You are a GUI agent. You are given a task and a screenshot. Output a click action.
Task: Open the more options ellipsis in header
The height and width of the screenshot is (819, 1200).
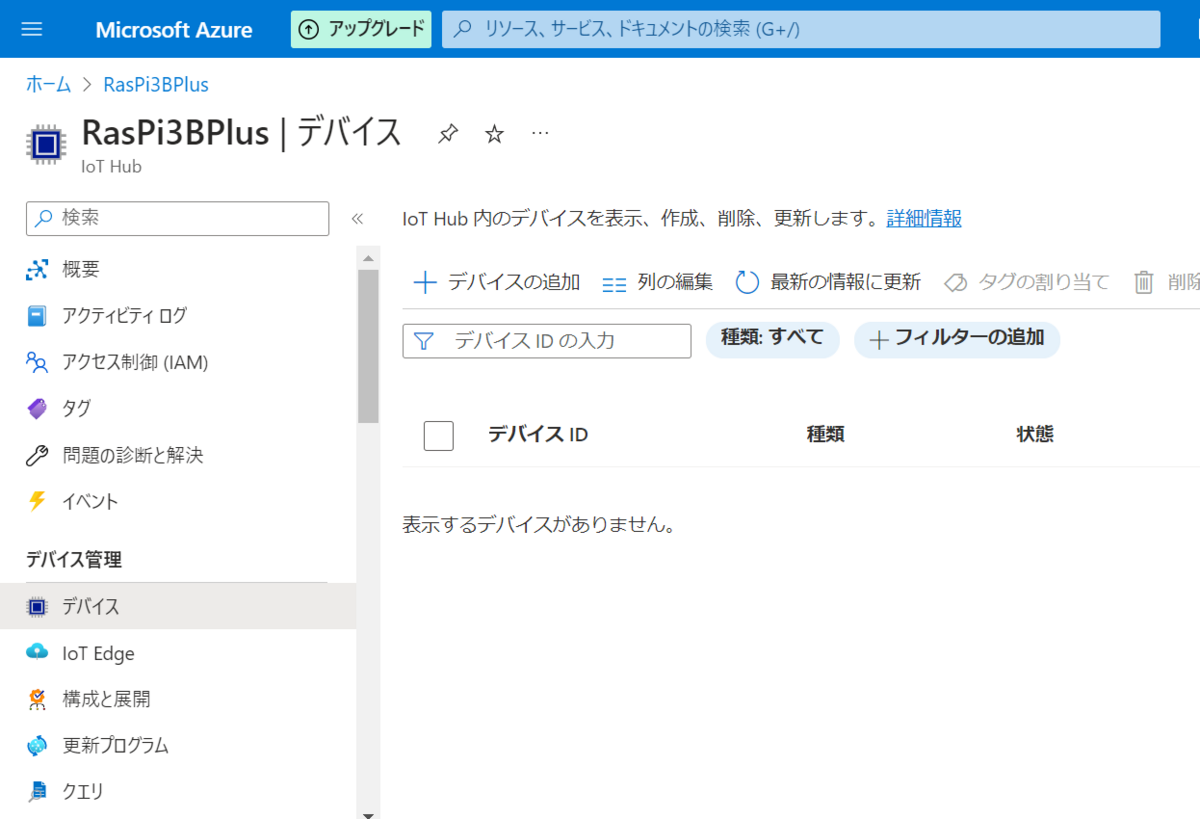pyautogui.click(x=540, y=133)
